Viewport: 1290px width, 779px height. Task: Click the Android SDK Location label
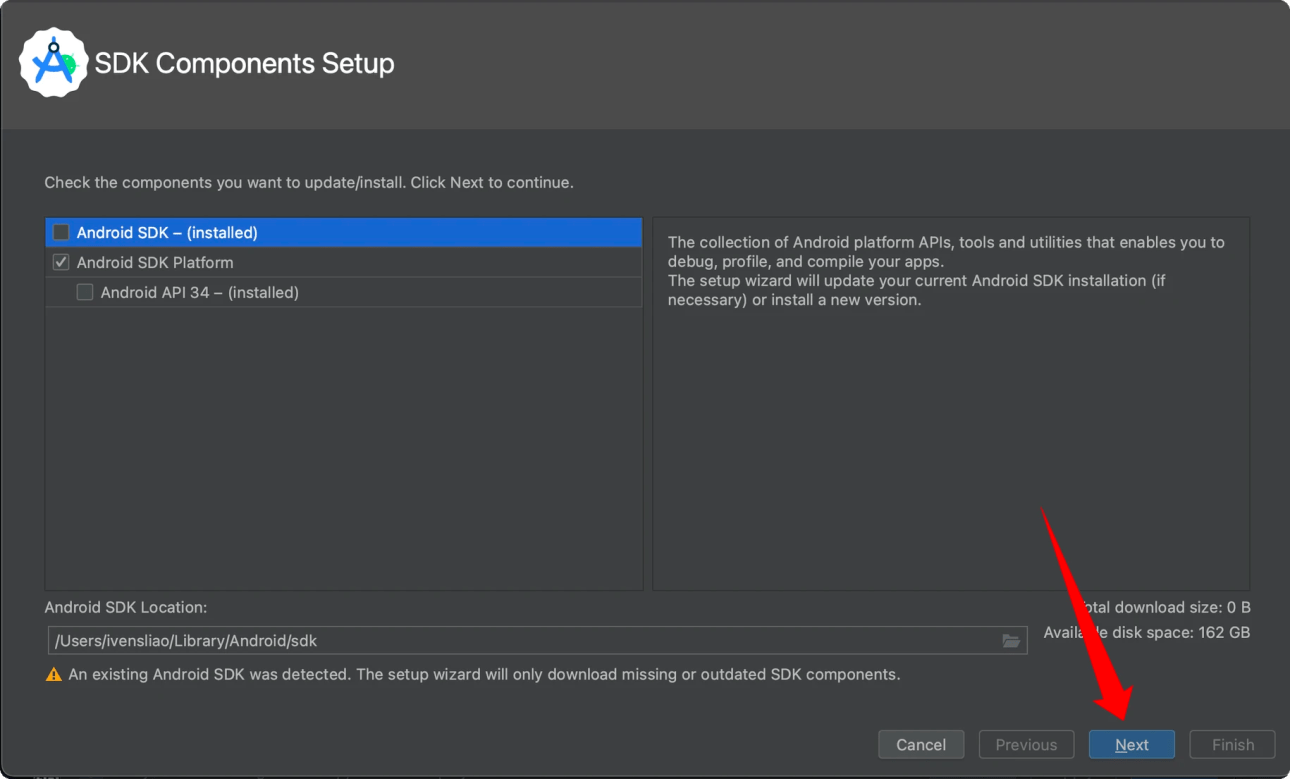(126, 608)
